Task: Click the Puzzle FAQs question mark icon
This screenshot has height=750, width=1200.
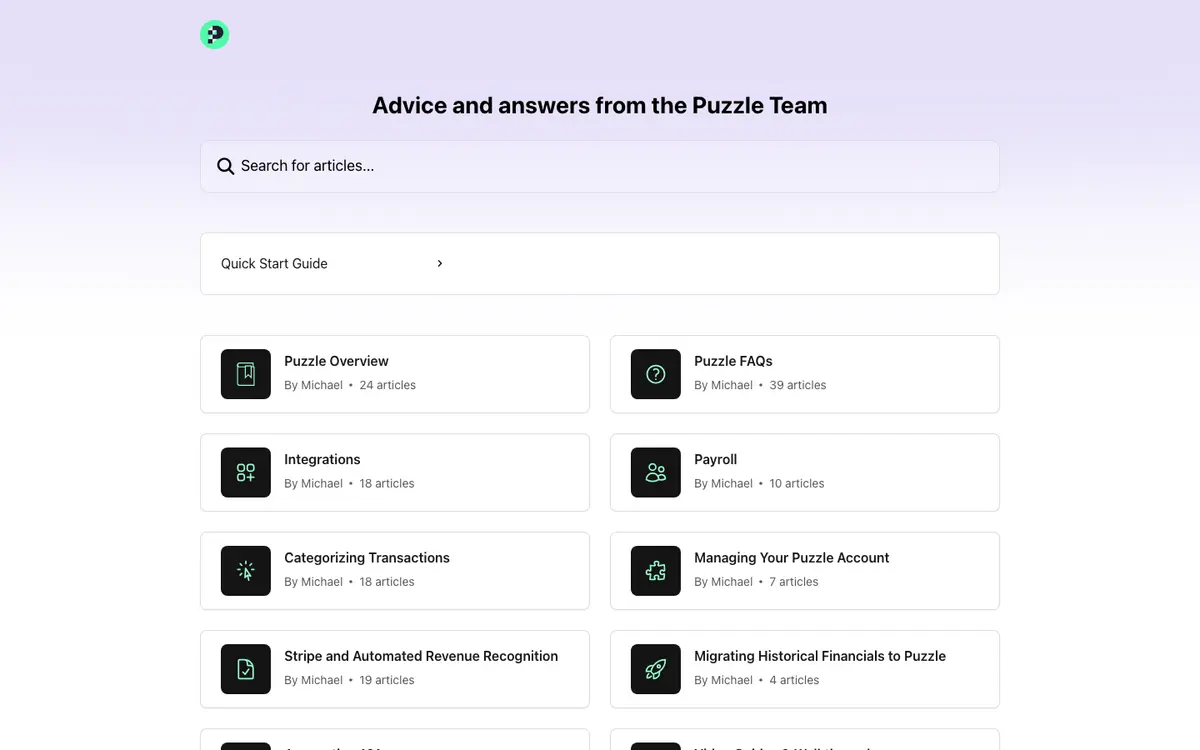Action: (656, 374)
